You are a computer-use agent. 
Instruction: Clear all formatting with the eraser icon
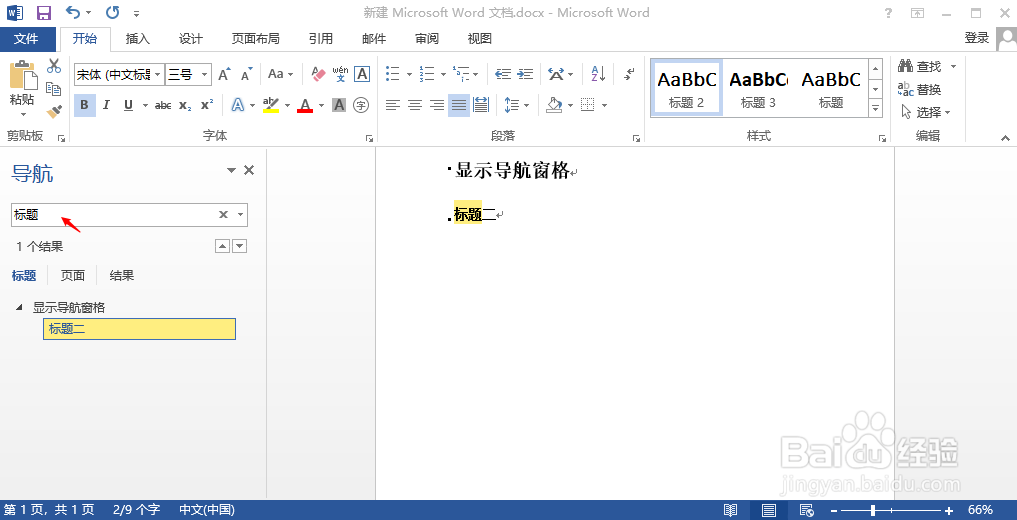coord(318,74)
